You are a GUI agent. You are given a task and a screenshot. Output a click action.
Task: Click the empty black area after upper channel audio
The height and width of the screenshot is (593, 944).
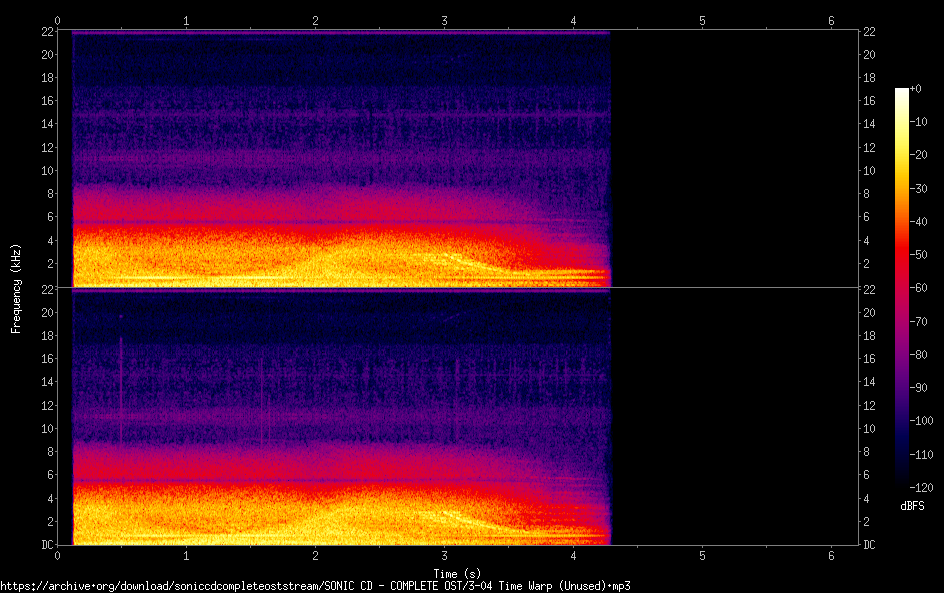pyautogui.click(x=730, y=160)
